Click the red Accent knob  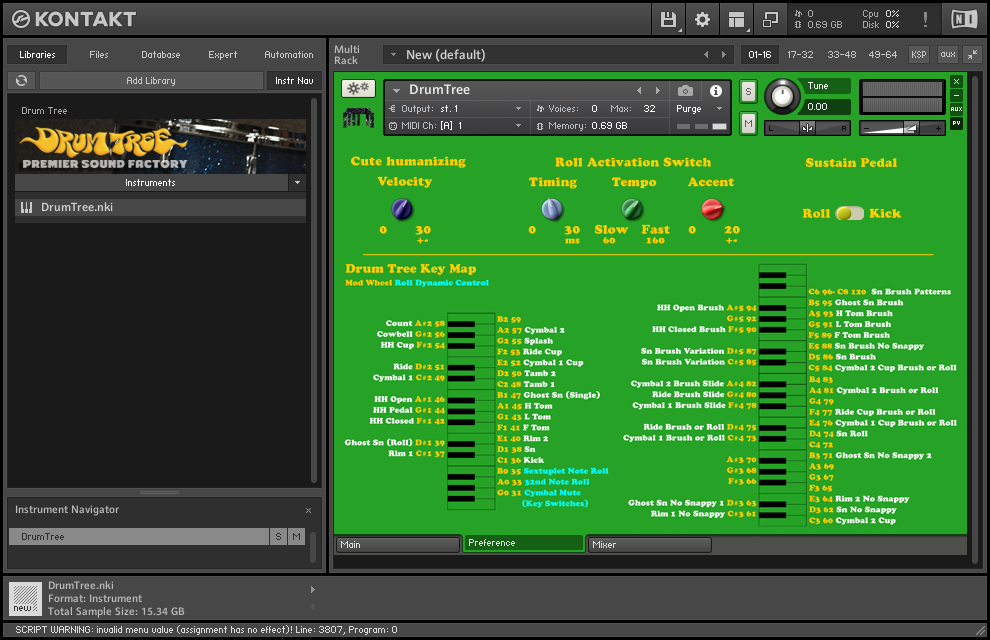coord(712,209)
